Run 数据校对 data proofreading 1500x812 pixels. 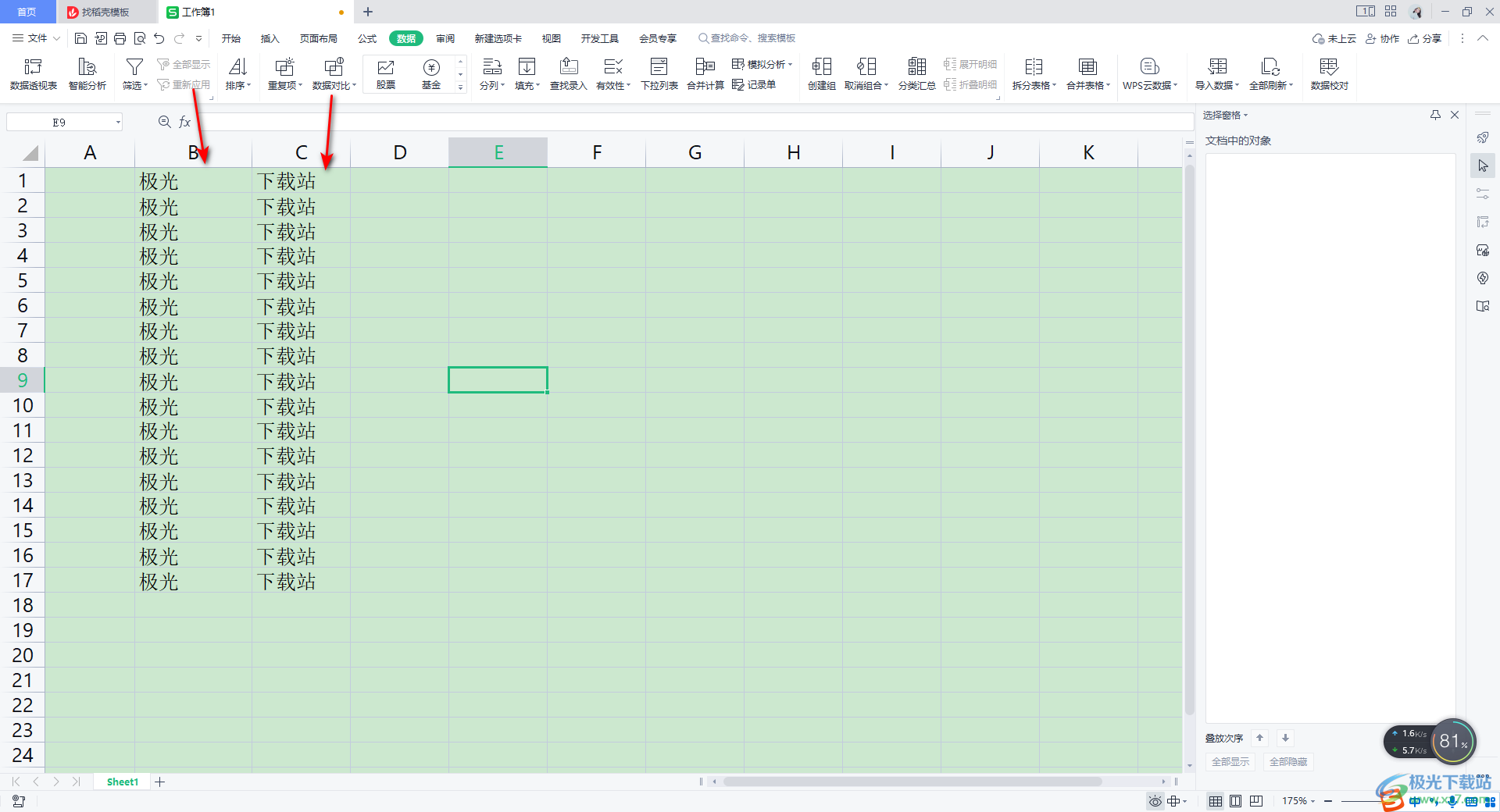(1330, 74)
